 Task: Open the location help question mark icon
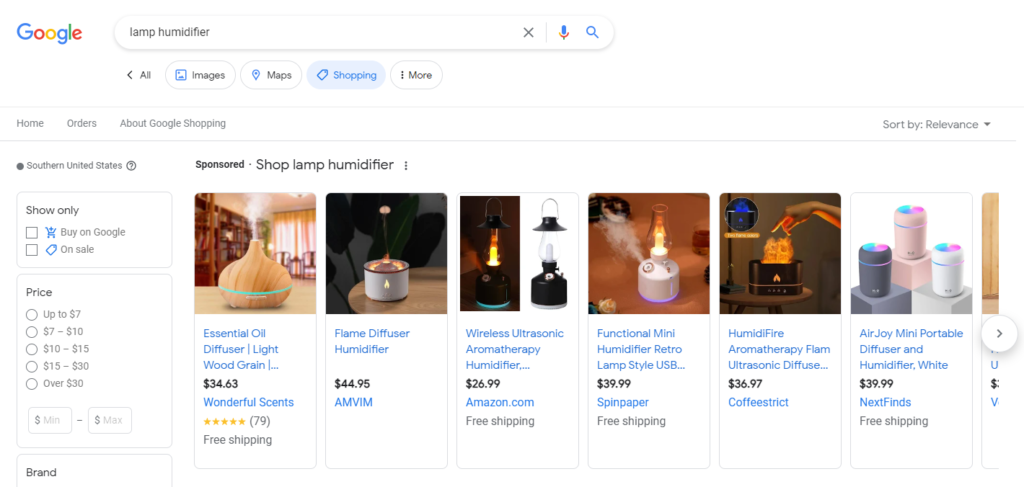131,166
